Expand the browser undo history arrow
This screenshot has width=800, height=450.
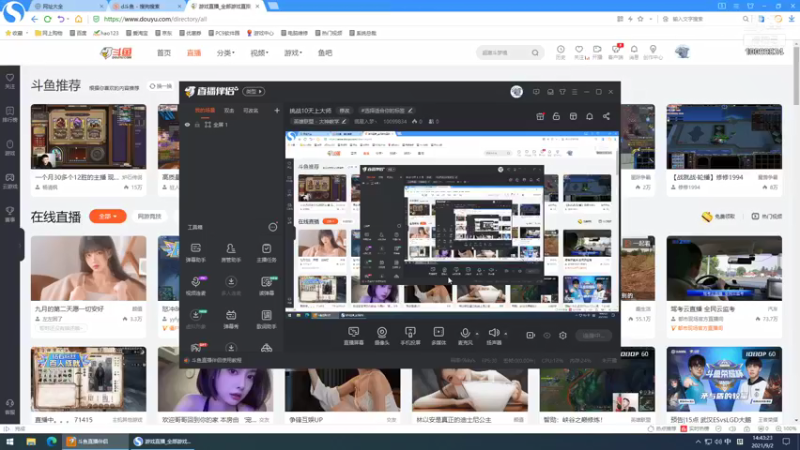pos(68,19)
